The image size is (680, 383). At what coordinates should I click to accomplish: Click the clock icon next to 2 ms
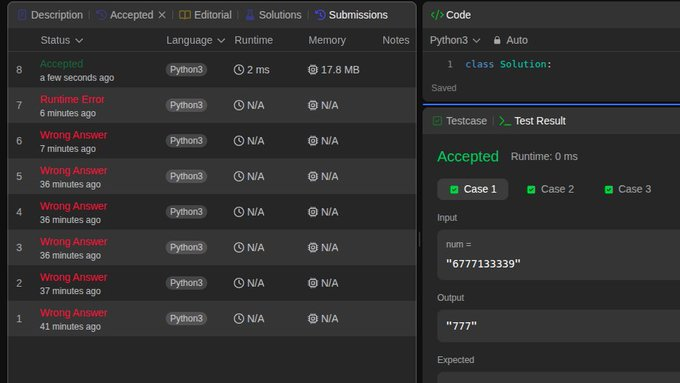point(239,70)
